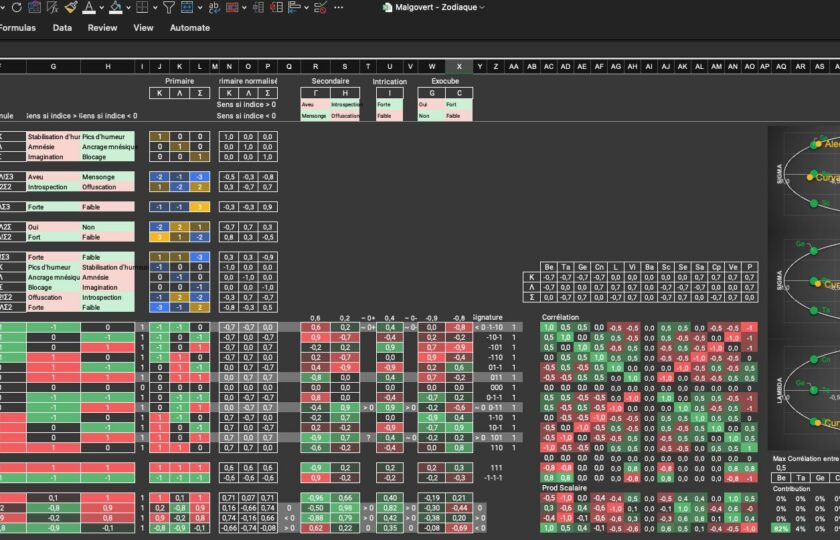Open the three-dots more commands menu
Viewport: 840px width, 540px height.
[x=339, y=7]
